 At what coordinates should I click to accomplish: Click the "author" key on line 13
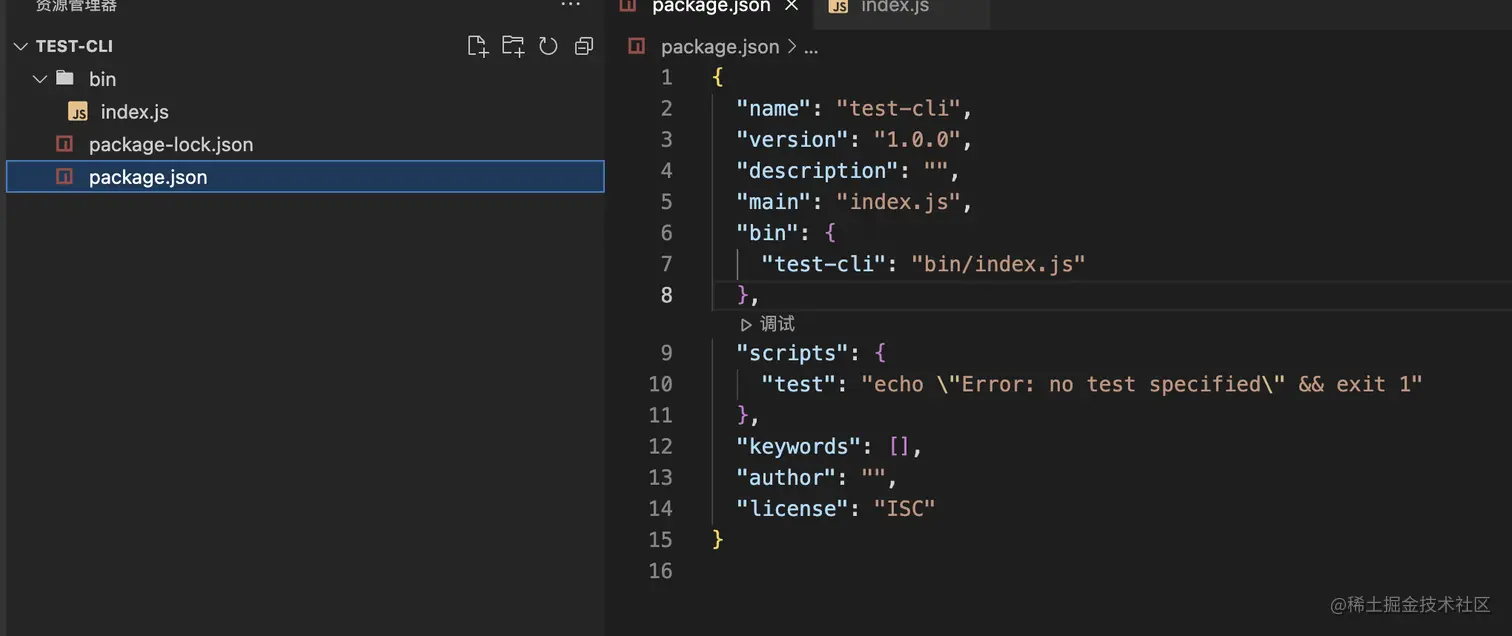(x=786, y=477)
